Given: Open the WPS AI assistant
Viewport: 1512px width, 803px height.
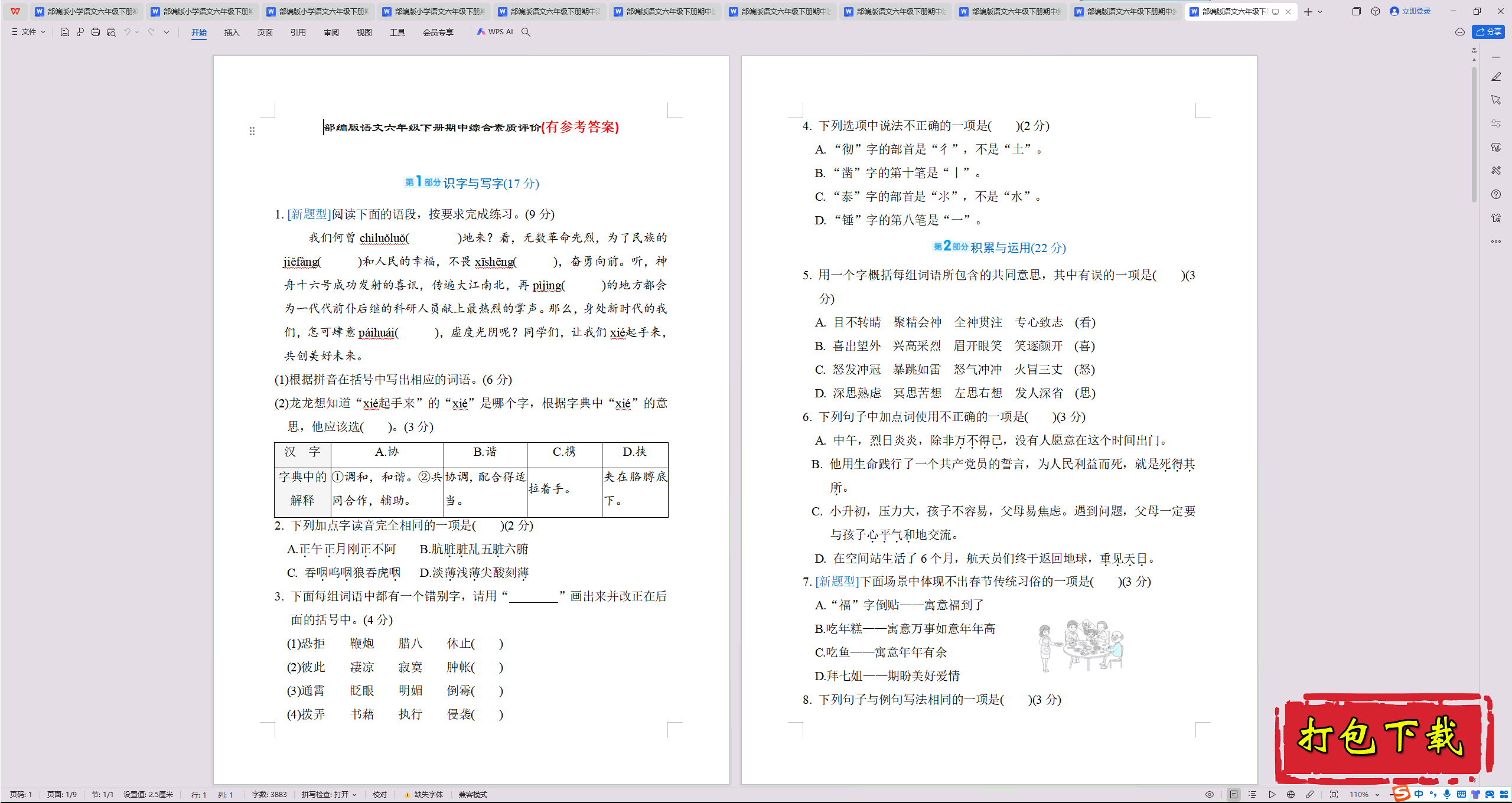Looking at the screenshot, I should point(495,32).
